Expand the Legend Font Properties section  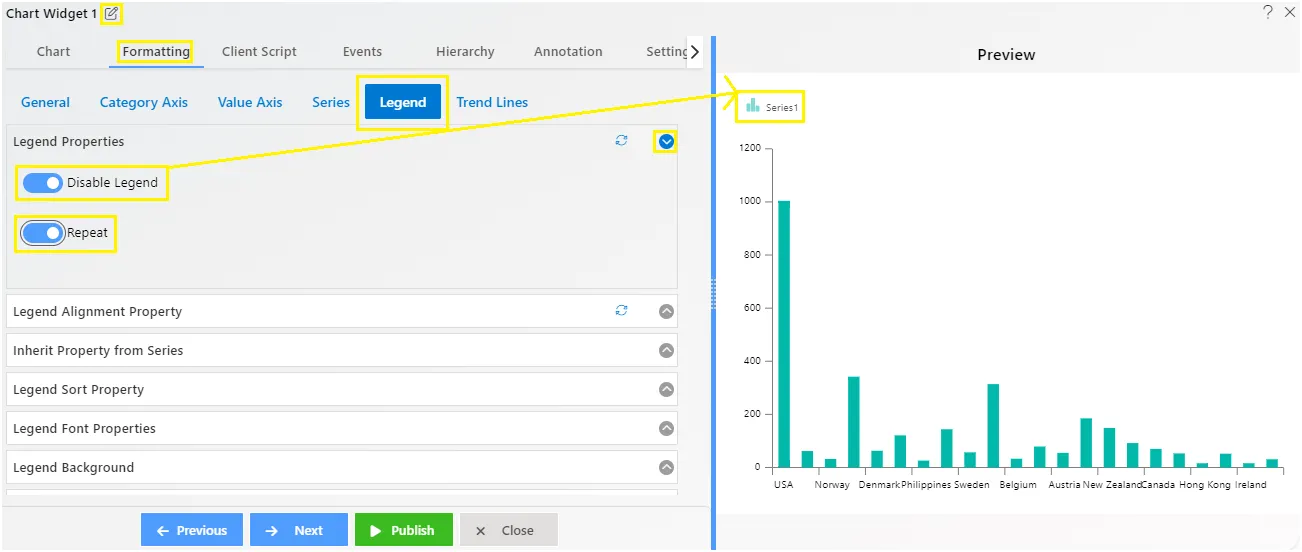(667, 428)
